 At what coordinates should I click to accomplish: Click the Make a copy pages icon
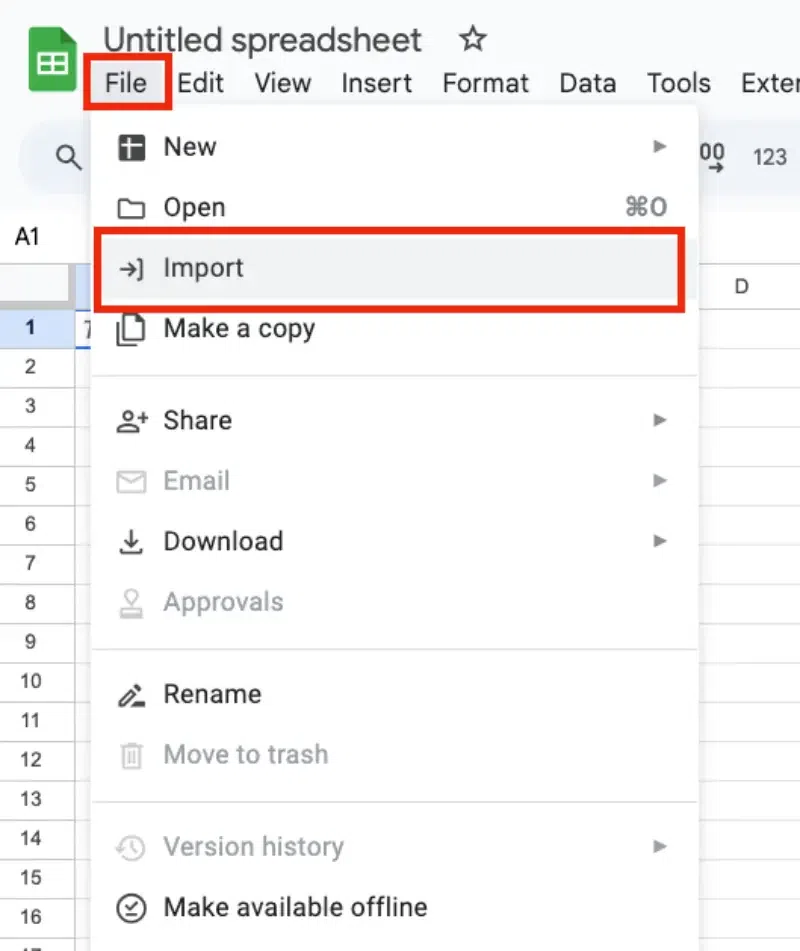point(131,328)
